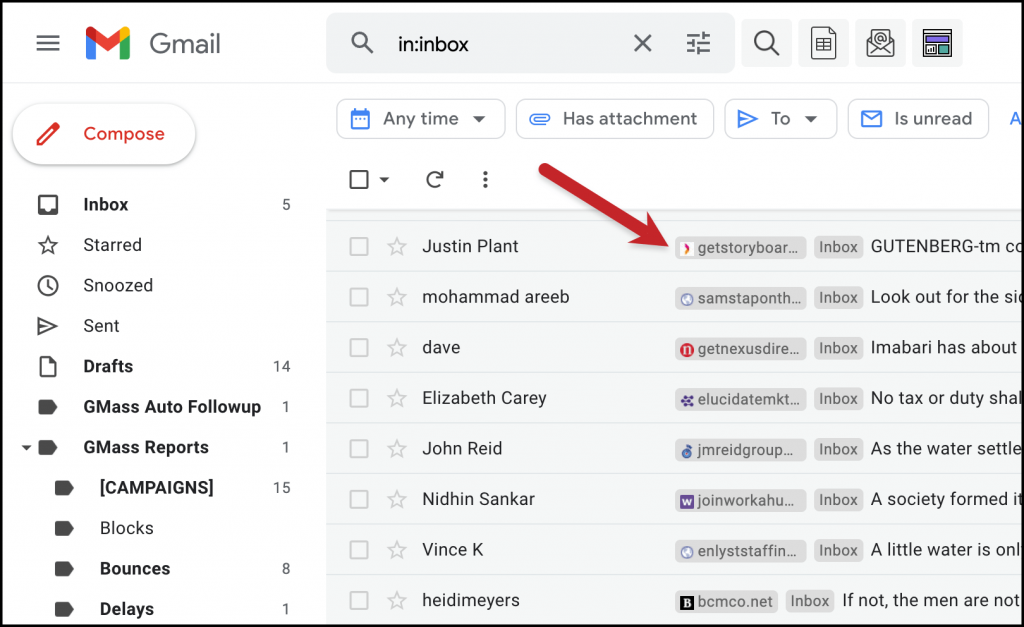The height and width of the screenshot is (627, 1024).
Task: Filter messages by Is unread chip
Action: (x=917, y=118)
